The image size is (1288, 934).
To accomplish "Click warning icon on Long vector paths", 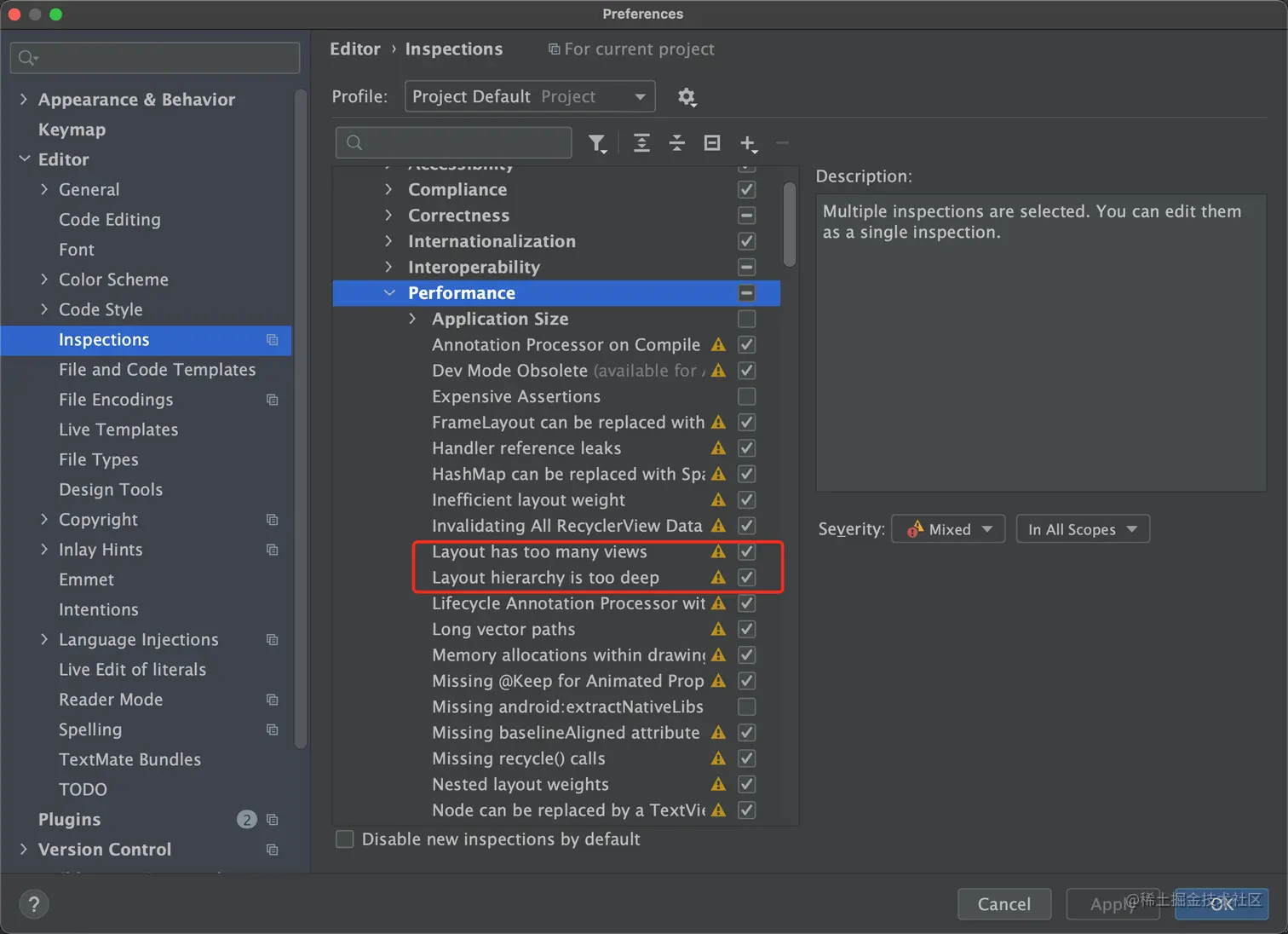I will tap(719, 629).
